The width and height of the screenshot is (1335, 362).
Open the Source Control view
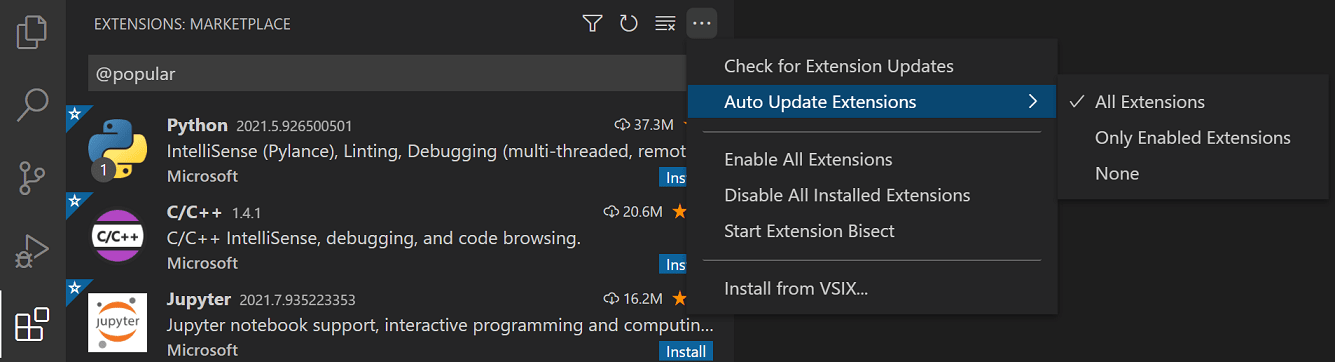point(32,178)
